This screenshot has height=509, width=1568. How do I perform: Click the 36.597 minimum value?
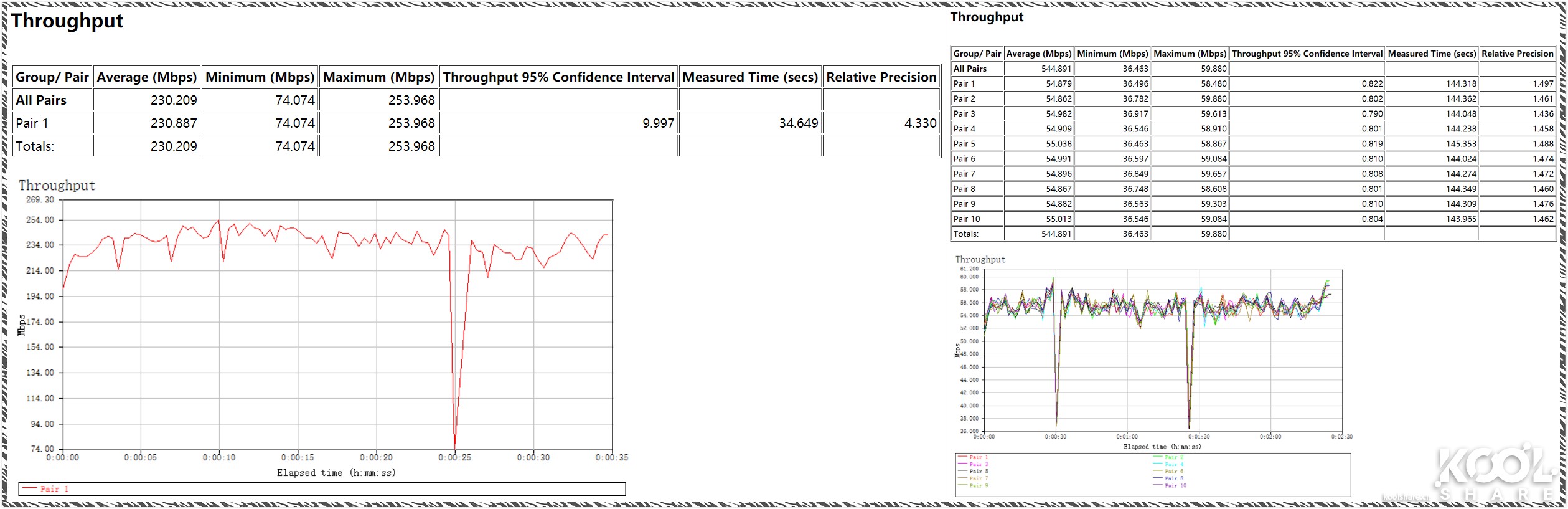(x=1135, y=159)
